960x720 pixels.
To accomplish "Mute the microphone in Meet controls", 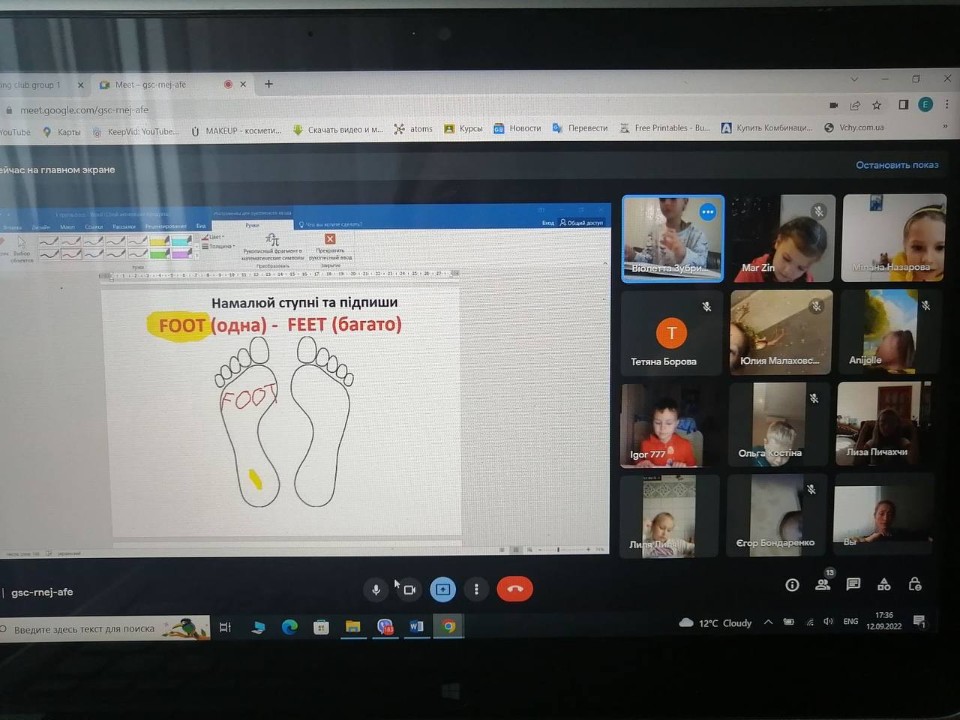I will point(376,589).
